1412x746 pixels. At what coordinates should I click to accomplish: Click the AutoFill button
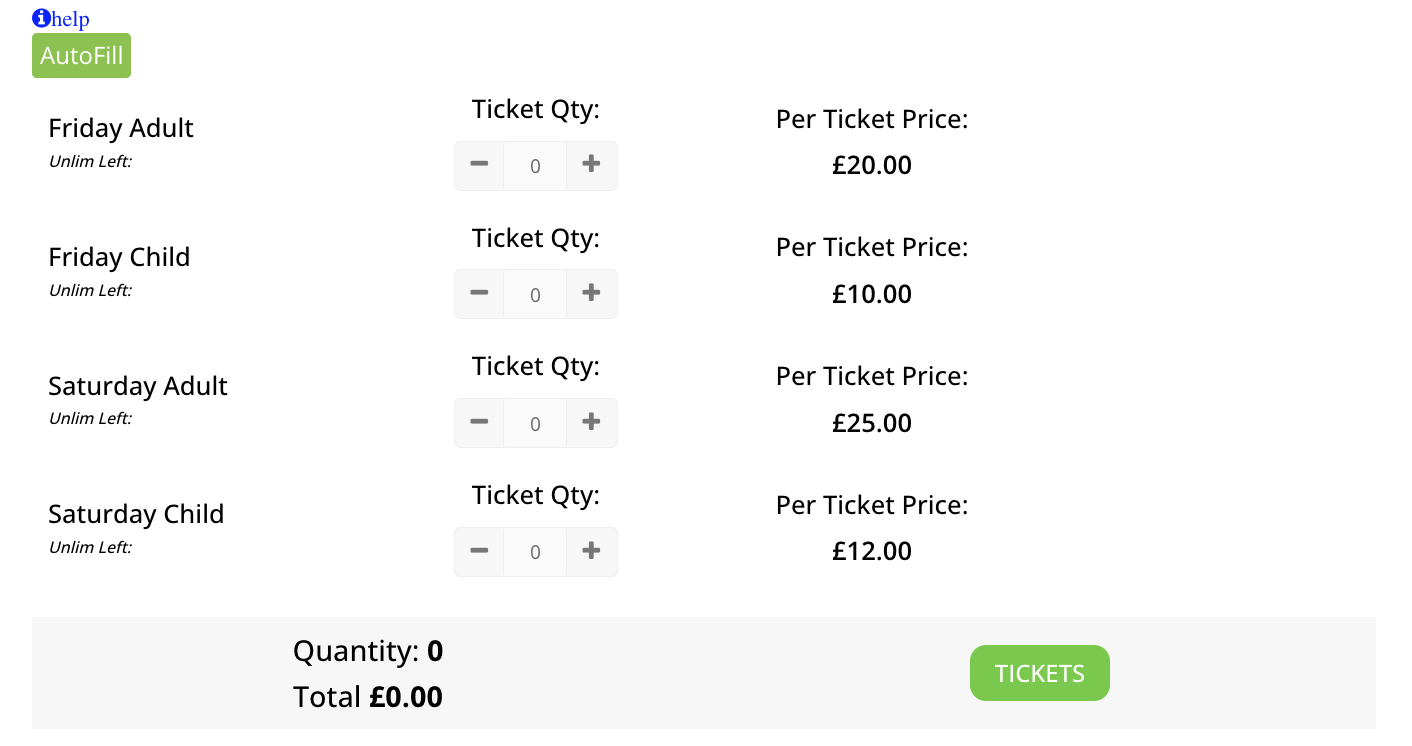pos(81,55)
